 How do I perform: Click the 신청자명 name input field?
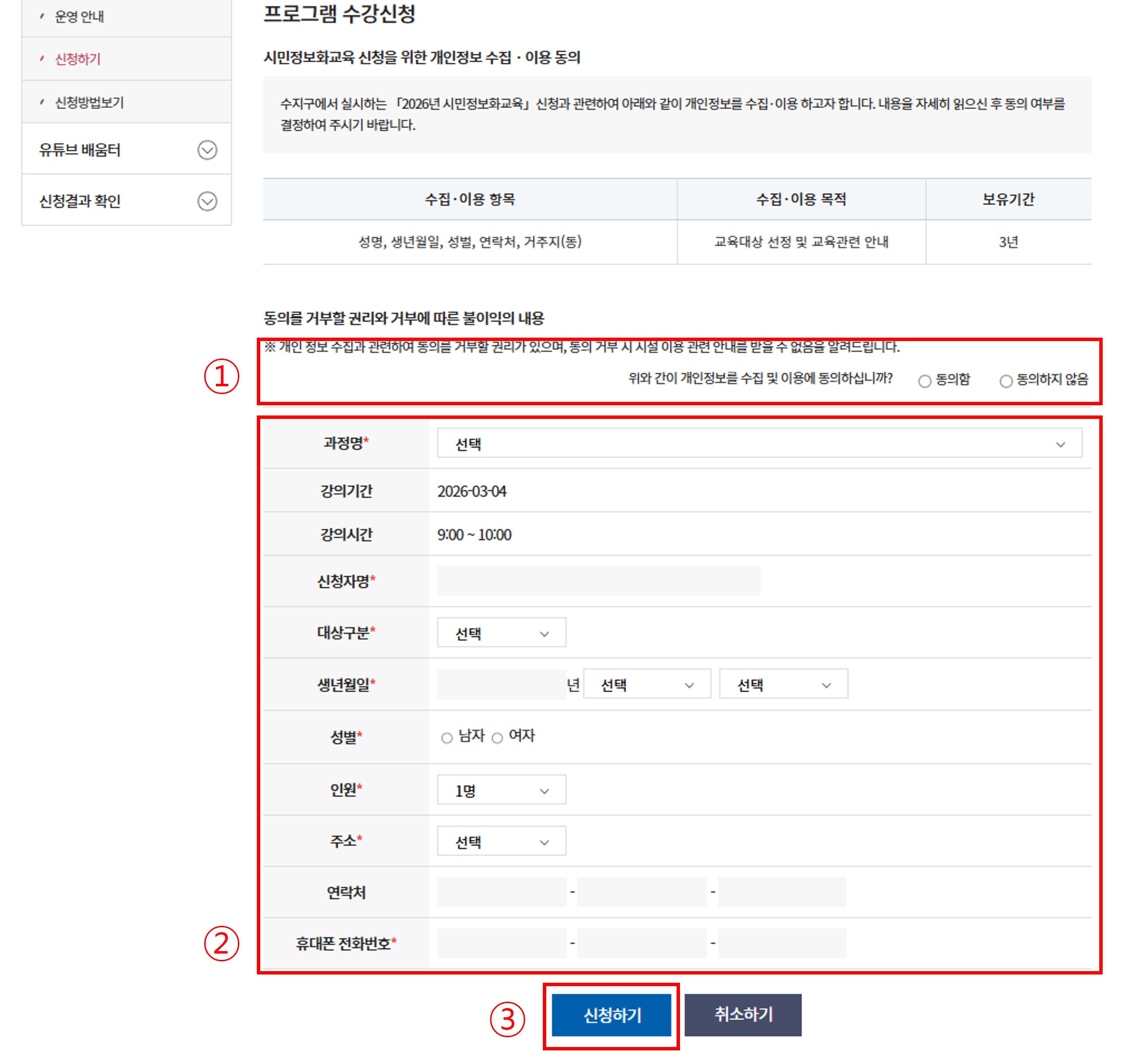click(598, 581)
